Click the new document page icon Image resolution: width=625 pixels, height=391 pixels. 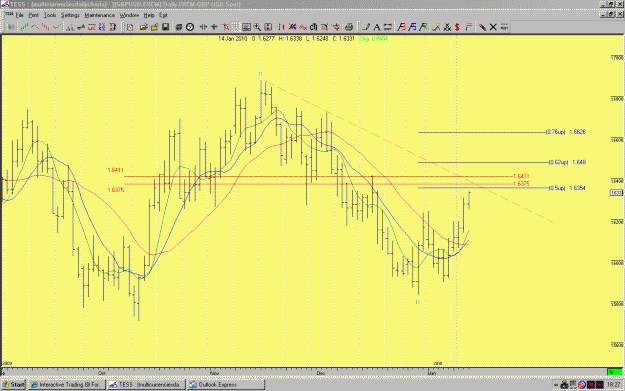130,27
